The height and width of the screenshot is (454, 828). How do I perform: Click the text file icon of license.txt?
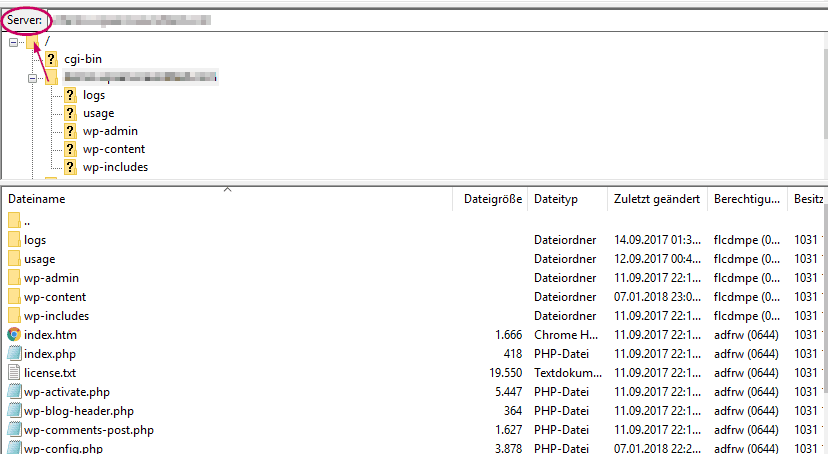14,373
